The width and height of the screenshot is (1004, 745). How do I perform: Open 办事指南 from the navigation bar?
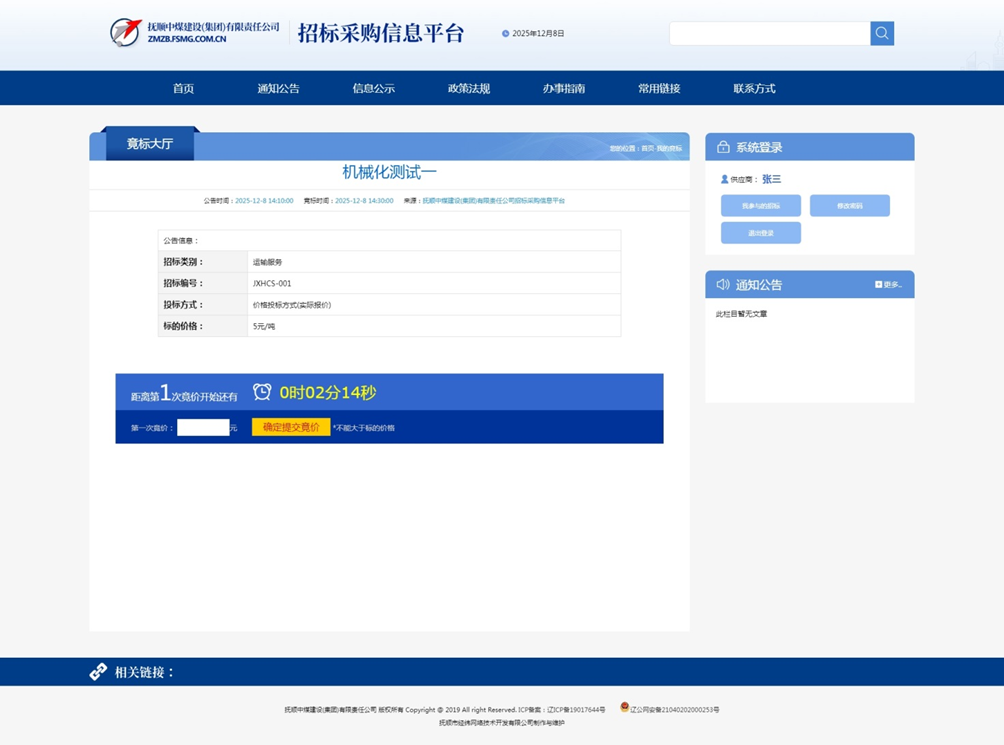564,88
